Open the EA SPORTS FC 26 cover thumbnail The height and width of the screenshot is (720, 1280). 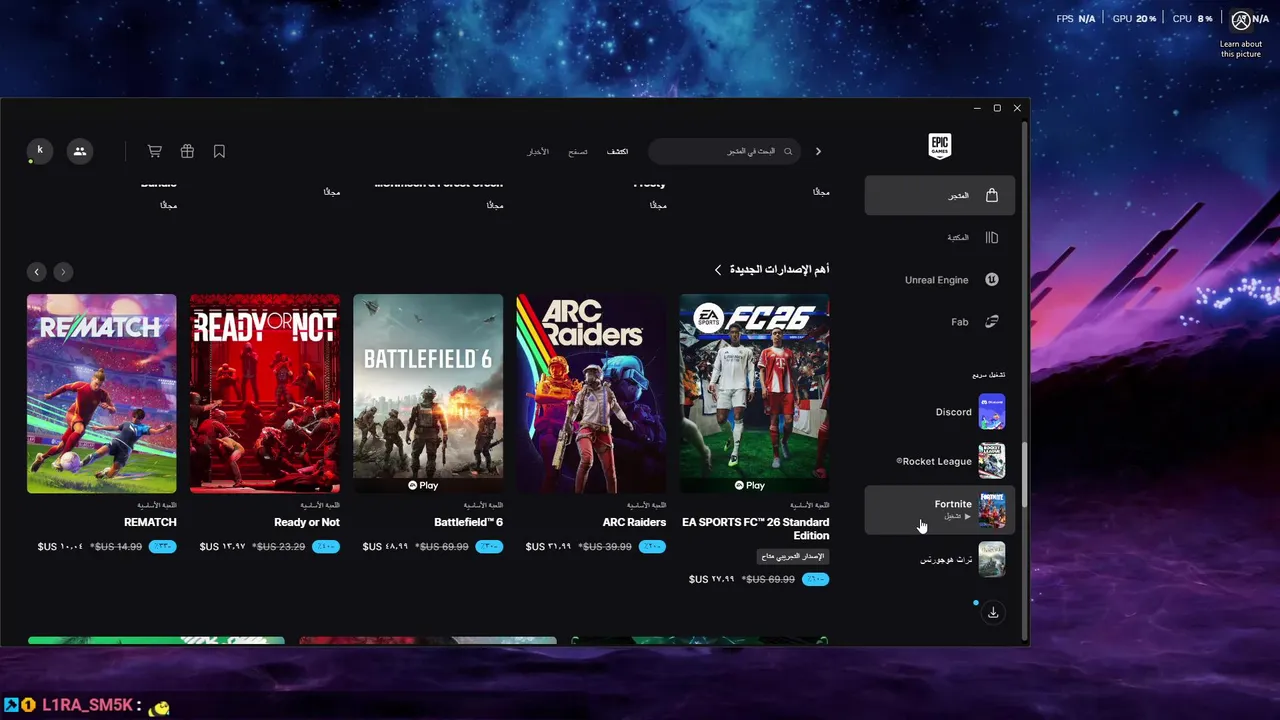coord(754,393)
